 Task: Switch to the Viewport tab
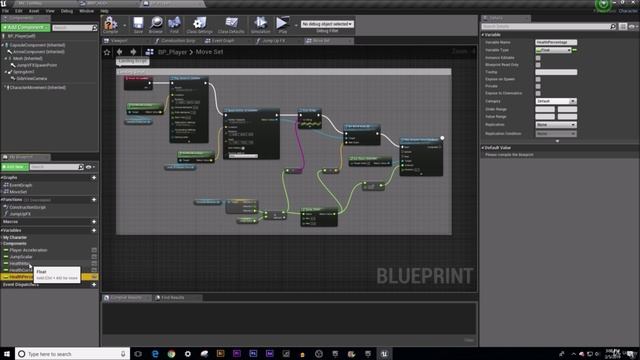[119, 41]
